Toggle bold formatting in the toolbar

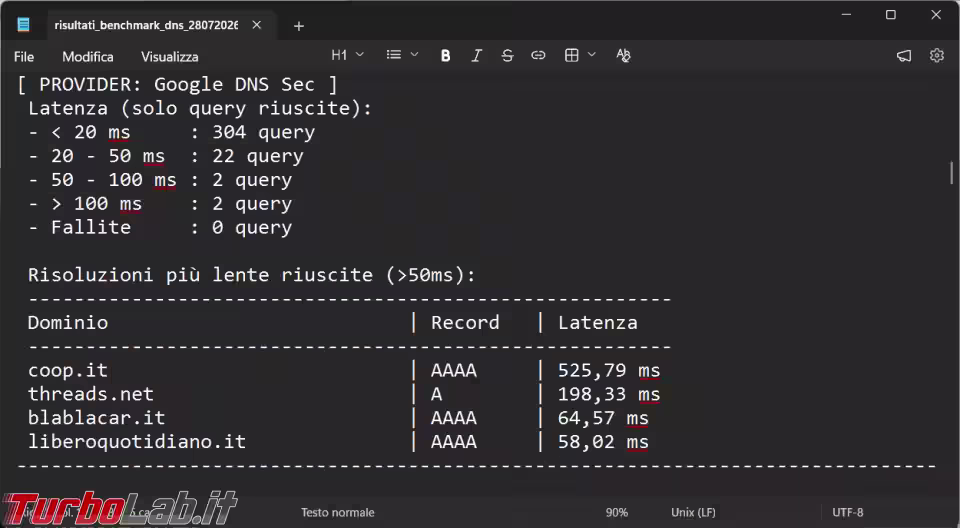pos(446,56)
